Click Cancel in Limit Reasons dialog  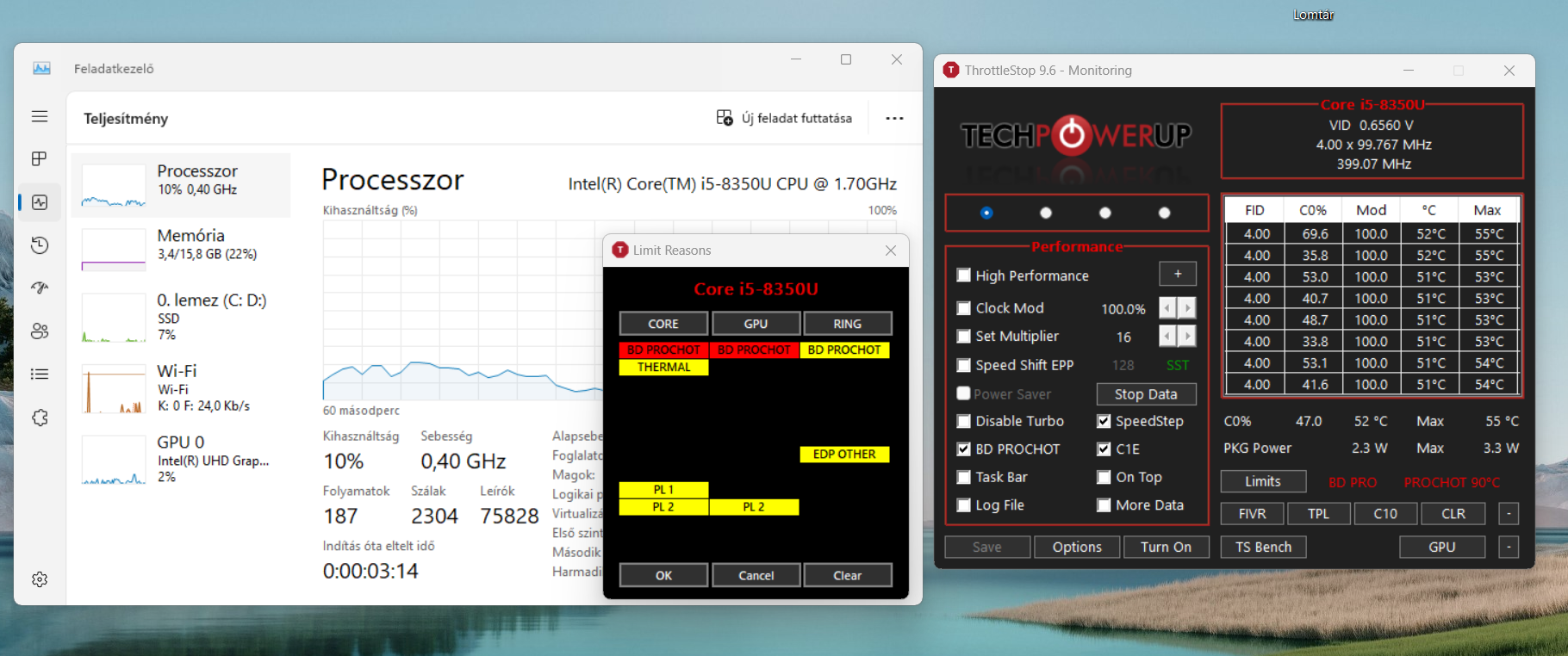(x=756, y=575)
